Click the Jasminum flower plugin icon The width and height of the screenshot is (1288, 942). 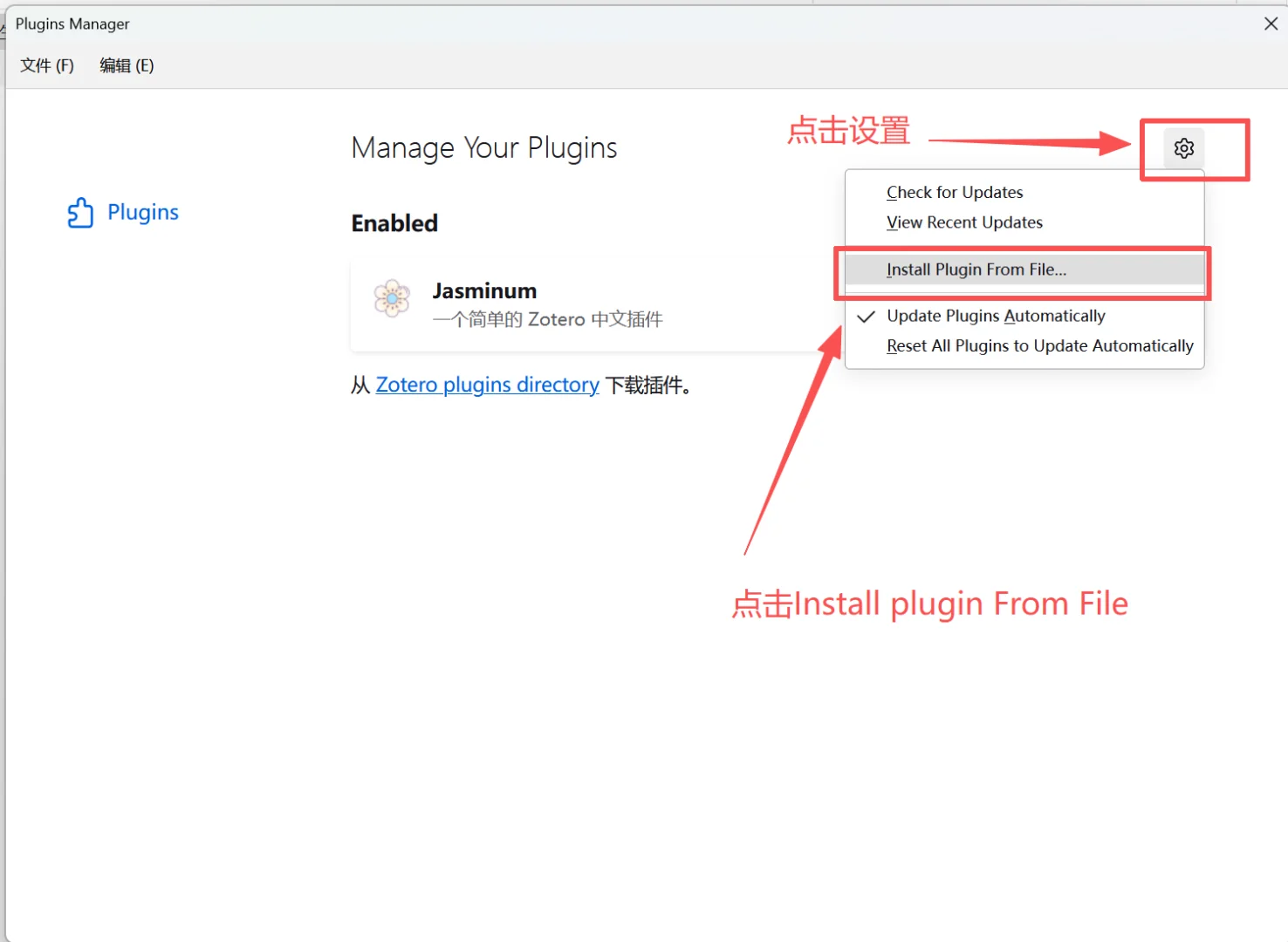(392, 298)
